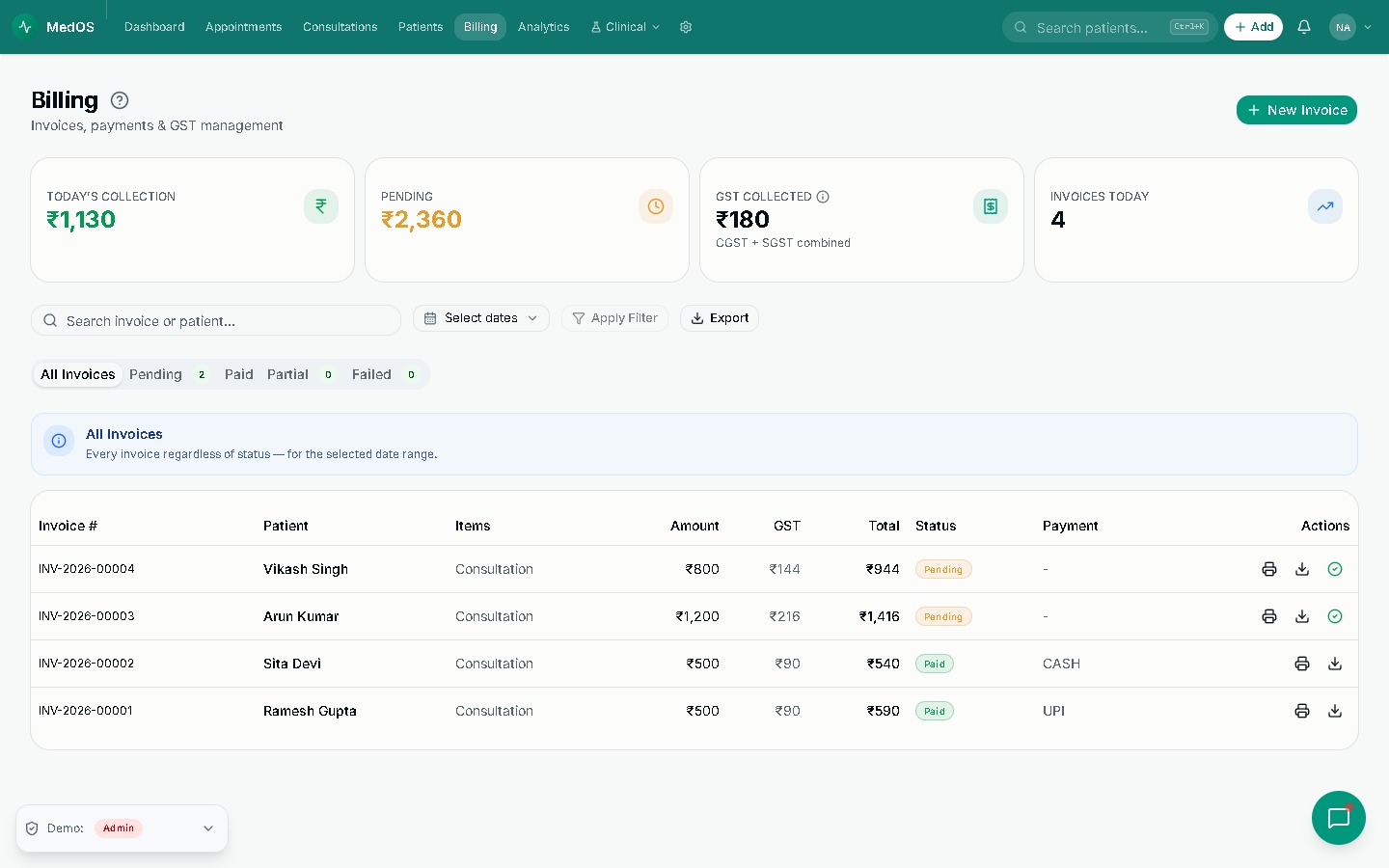Switch to Failed invoices tab
Image resolution: width=1389 pixels, height=868 pixels.
385,374
